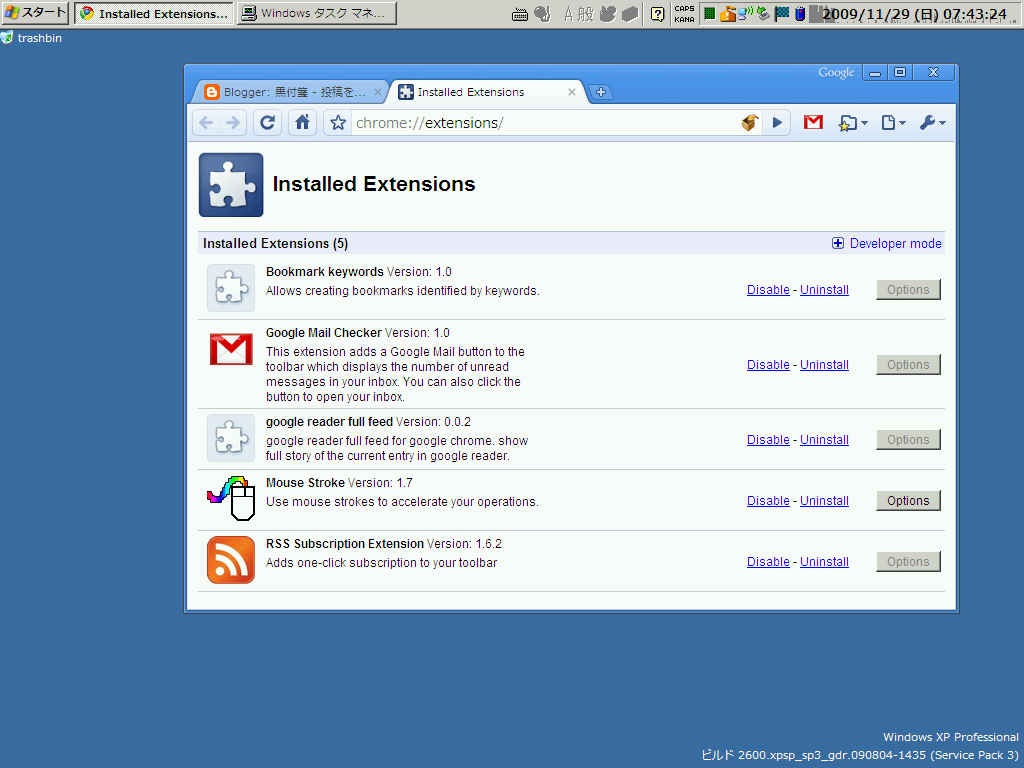This screenshot has height=768, width=1024.
Task: Click Options for Google Mail Checker
Action: (x=908, y=365)
